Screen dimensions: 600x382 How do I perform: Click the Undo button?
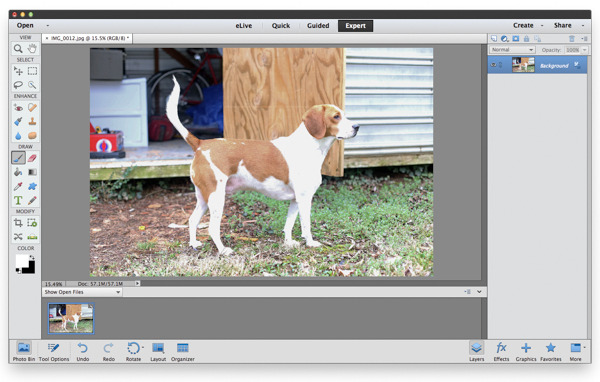(x=83, y=351)
